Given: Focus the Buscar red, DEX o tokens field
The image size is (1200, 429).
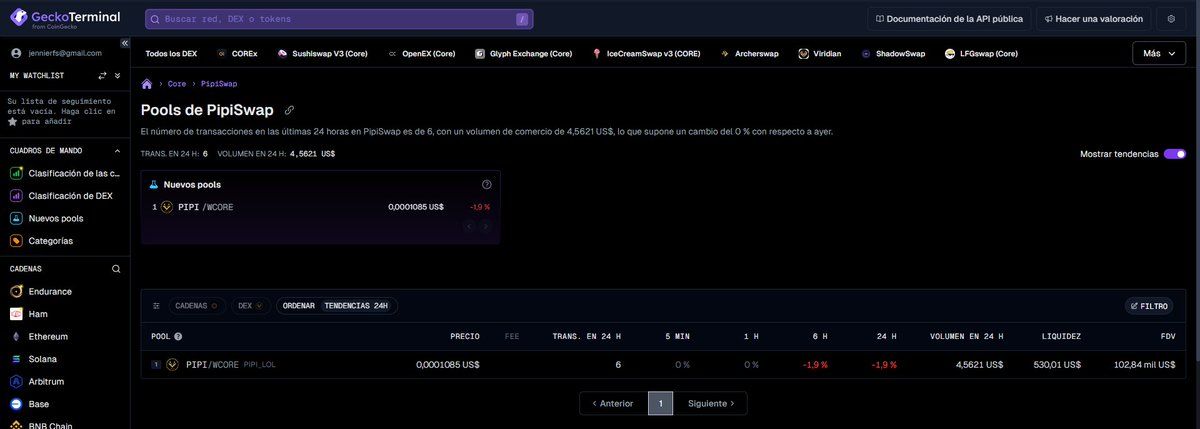Looking at the screenshot, I should [339, 19].
